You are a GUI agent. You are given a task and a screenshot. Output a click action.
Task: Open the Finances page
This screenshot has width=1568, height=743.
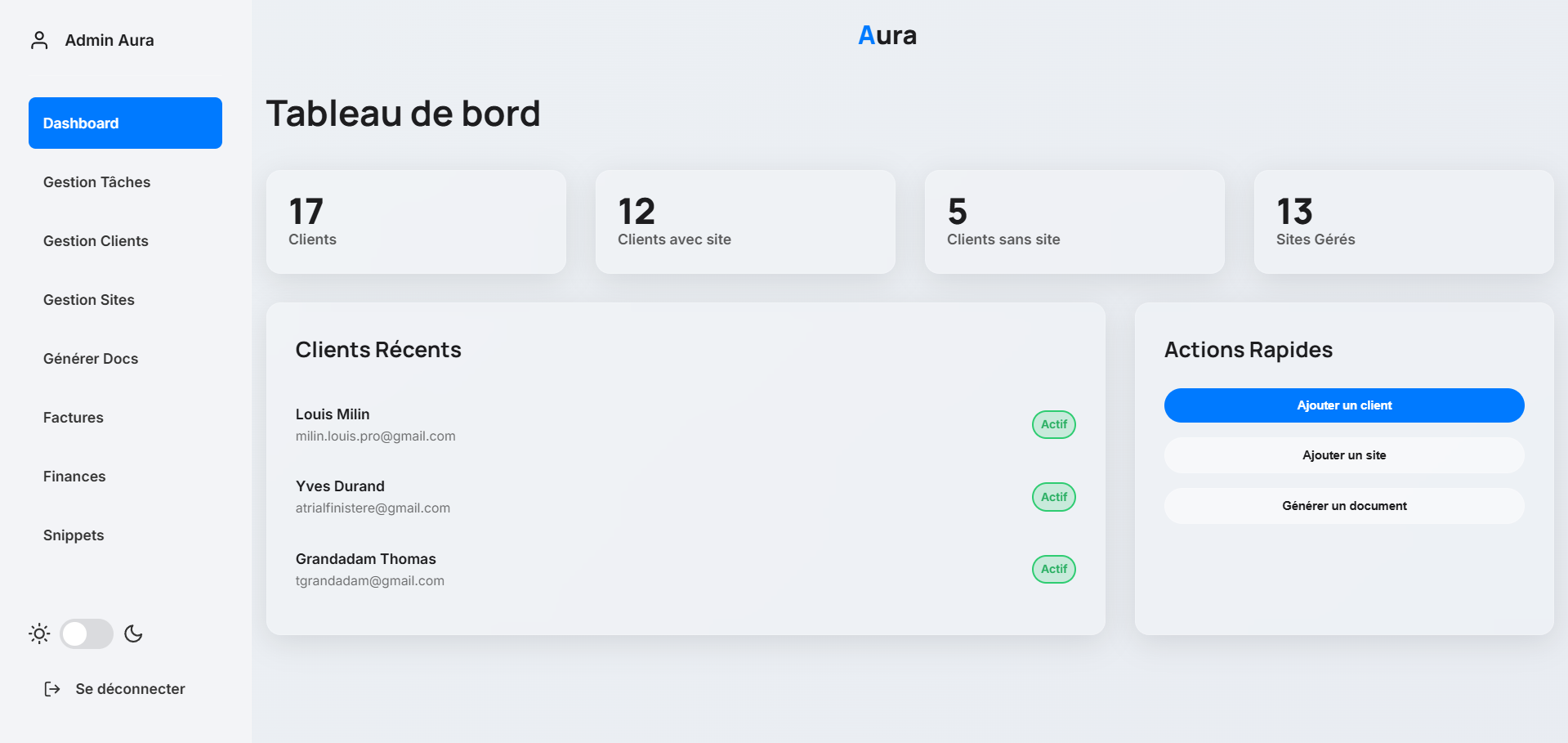point(74,476)
